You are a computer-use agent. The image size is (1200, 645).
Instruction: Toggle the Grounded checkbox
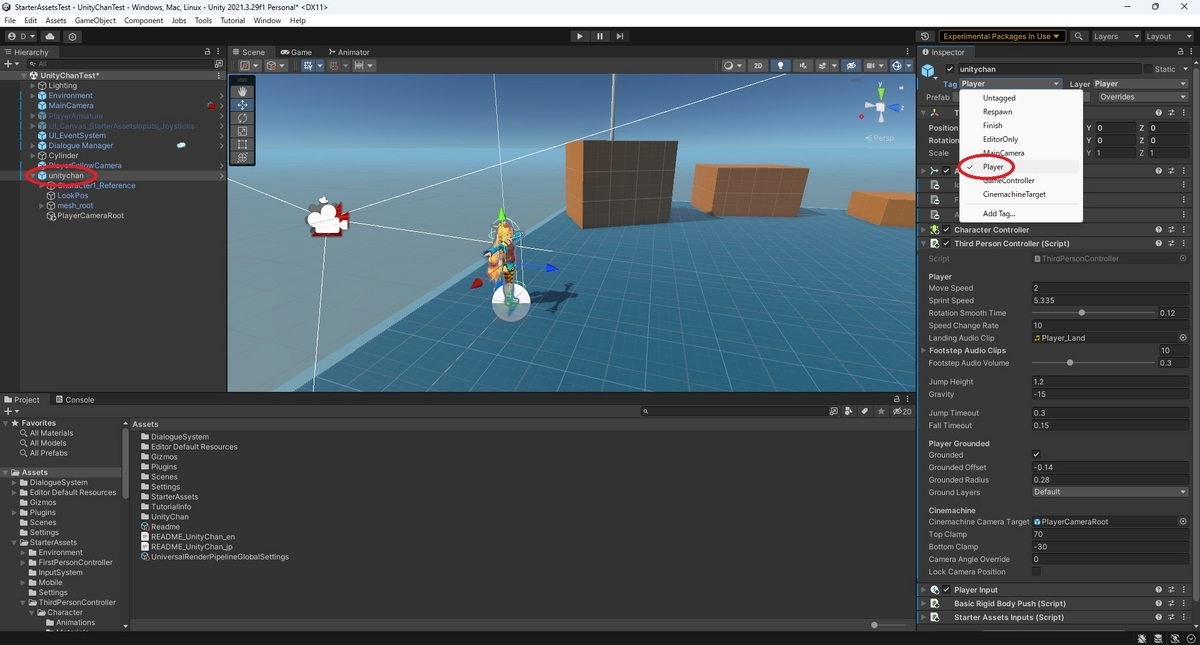point(1036,455)
